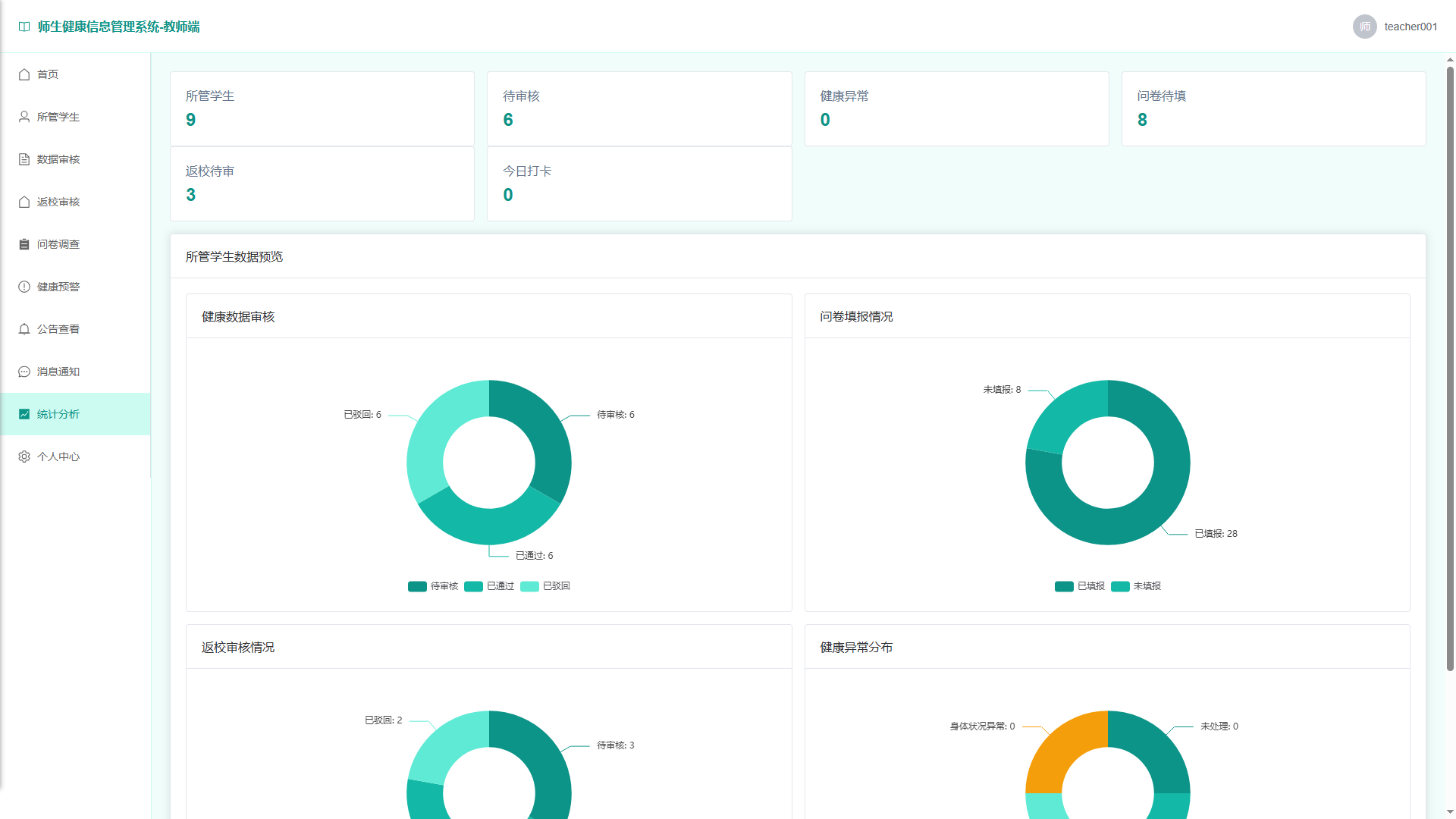Screen dimensions: 1456x819
Task: Click the 返校审核情况 panel title
Action: [238, 648]
